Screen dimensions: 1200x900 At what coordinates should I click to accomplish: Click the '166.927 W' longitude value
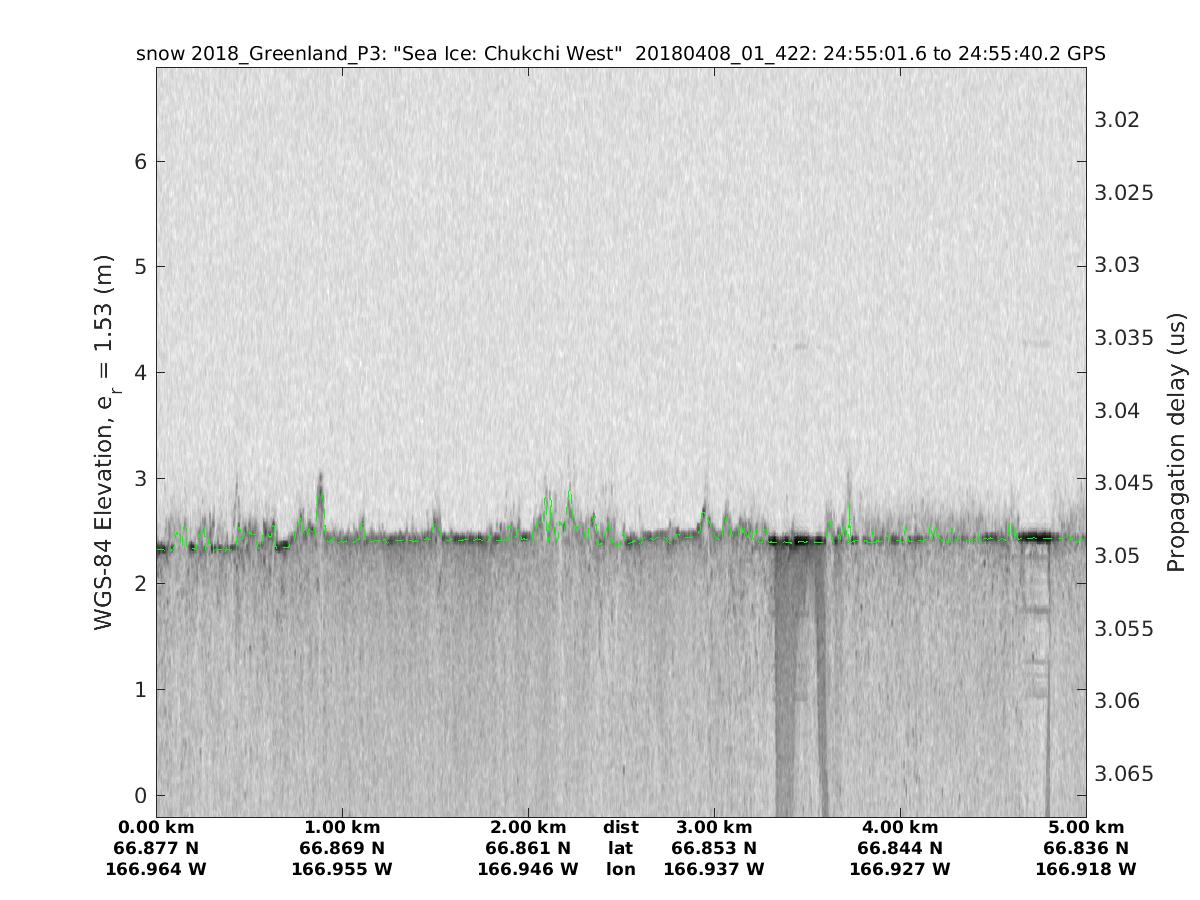coord(900,870)
